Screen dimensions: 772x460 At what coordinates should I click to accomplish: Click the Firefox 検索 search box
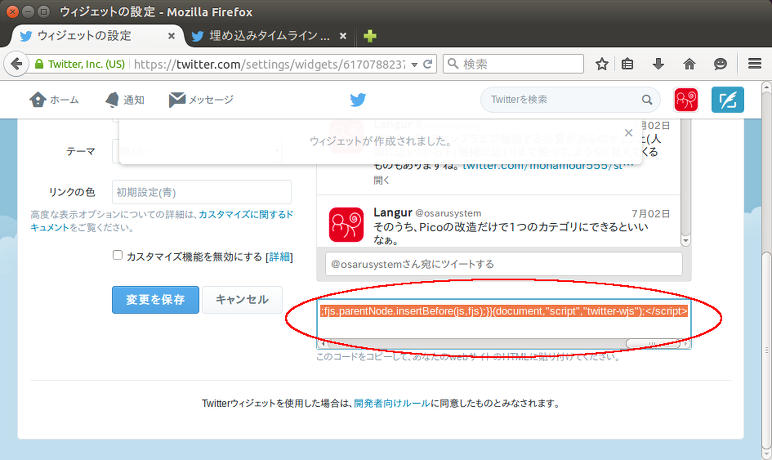(514, 64)
